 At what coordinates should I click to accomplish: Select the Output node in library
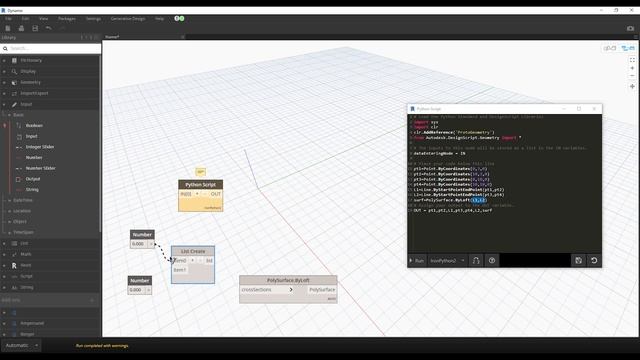33,179
